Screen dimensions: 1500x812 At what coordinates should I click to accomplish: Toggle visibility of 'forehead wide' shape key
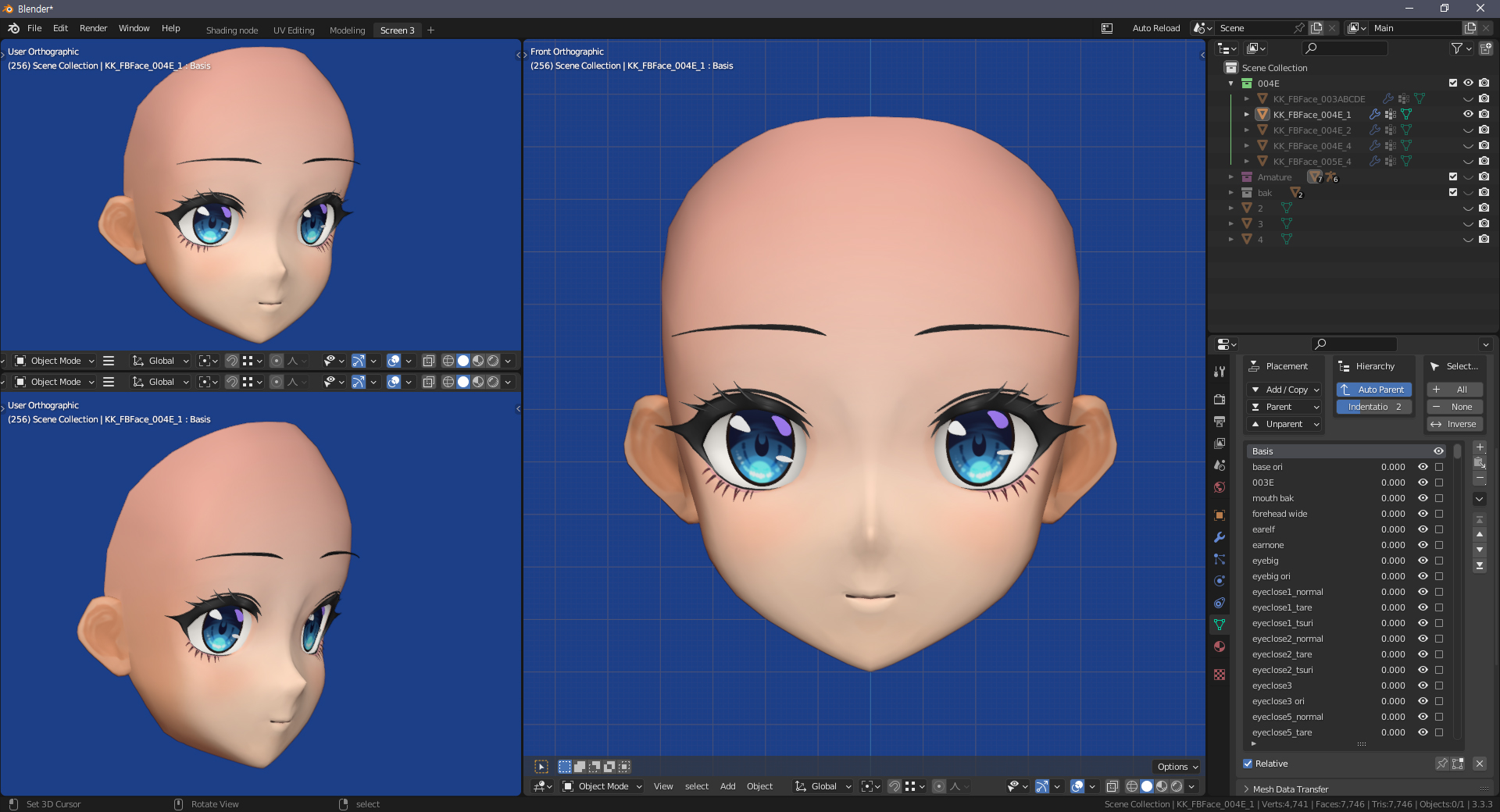(x=1423, y=514)
